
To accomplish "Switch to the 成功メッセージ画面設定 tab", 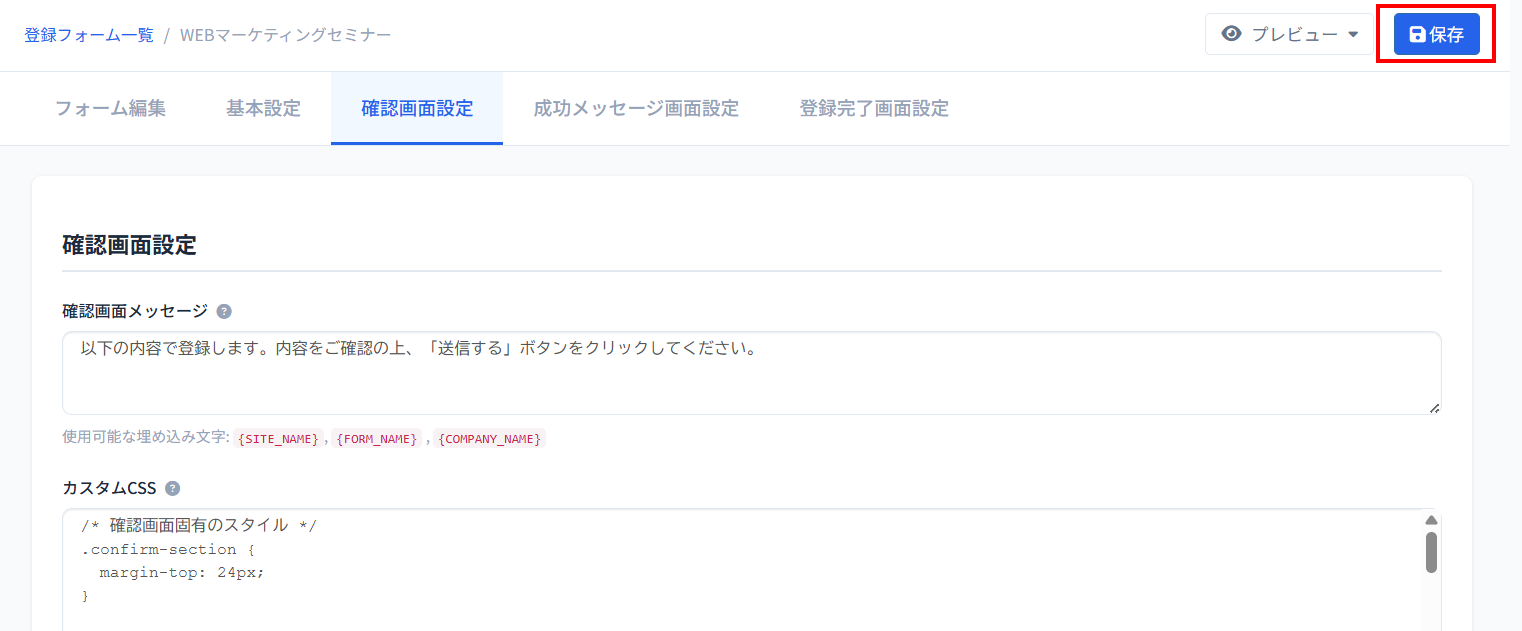I will 637,108.
